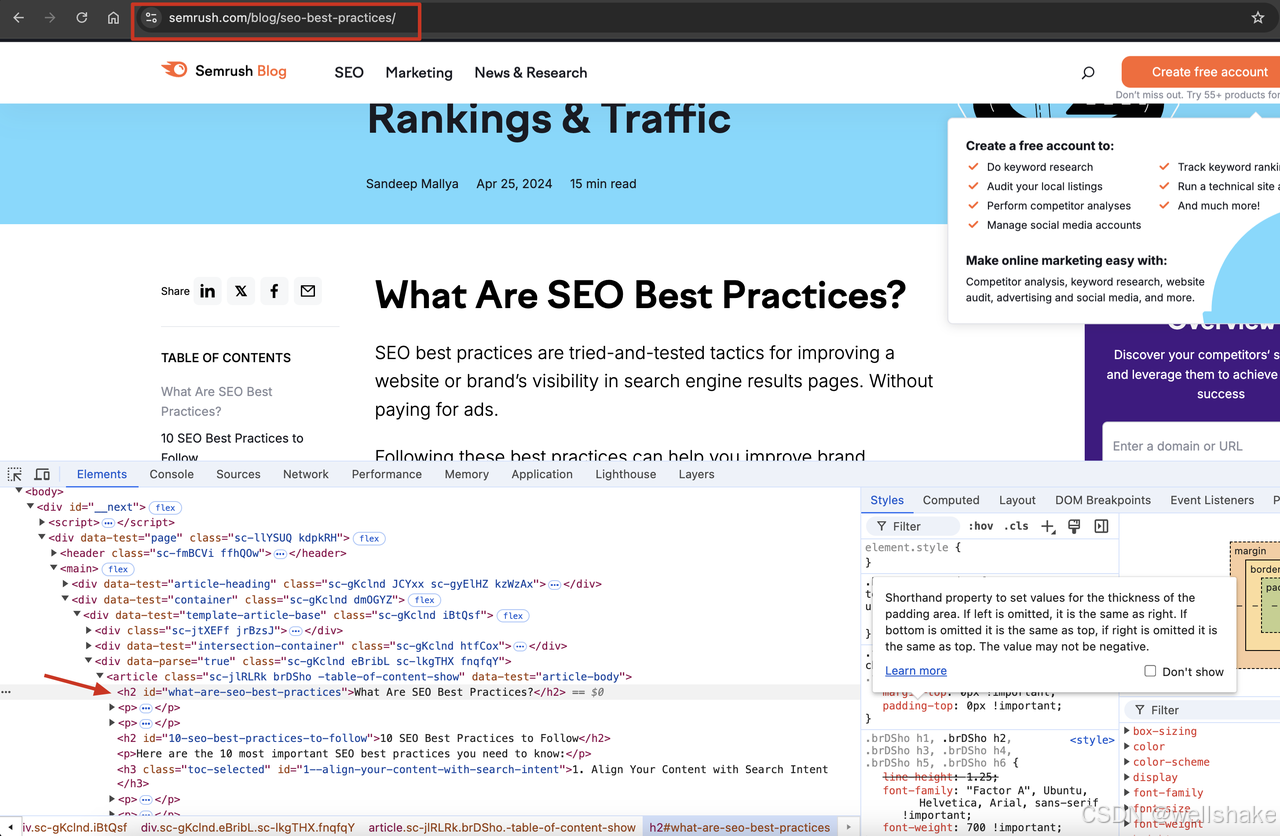The image size is (1280, 836).
Task: Share the article via email icon
Action: coord(307,291)
